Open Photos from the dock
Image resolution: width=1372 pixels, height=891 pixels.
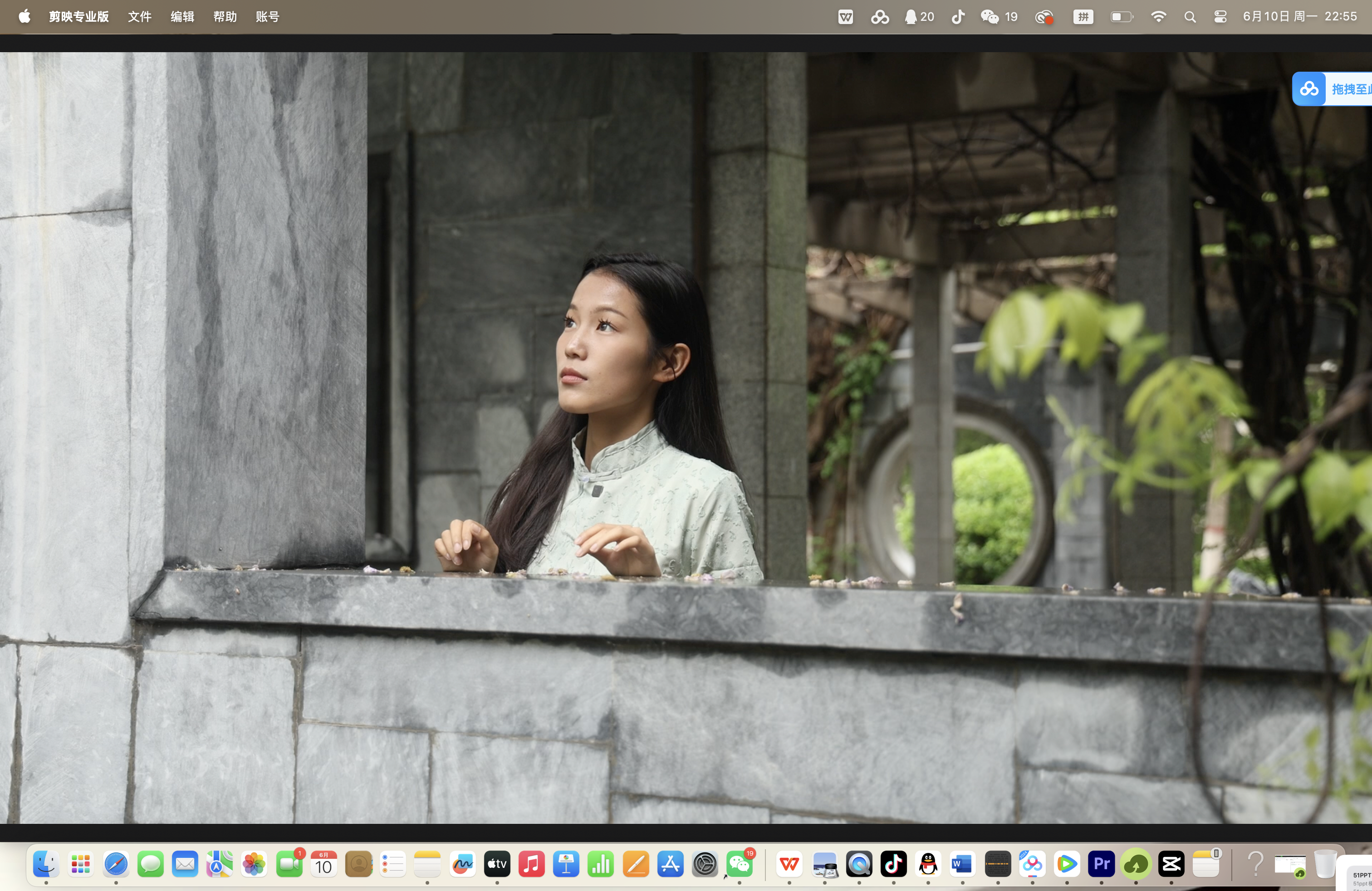click(x=254, y=865)
